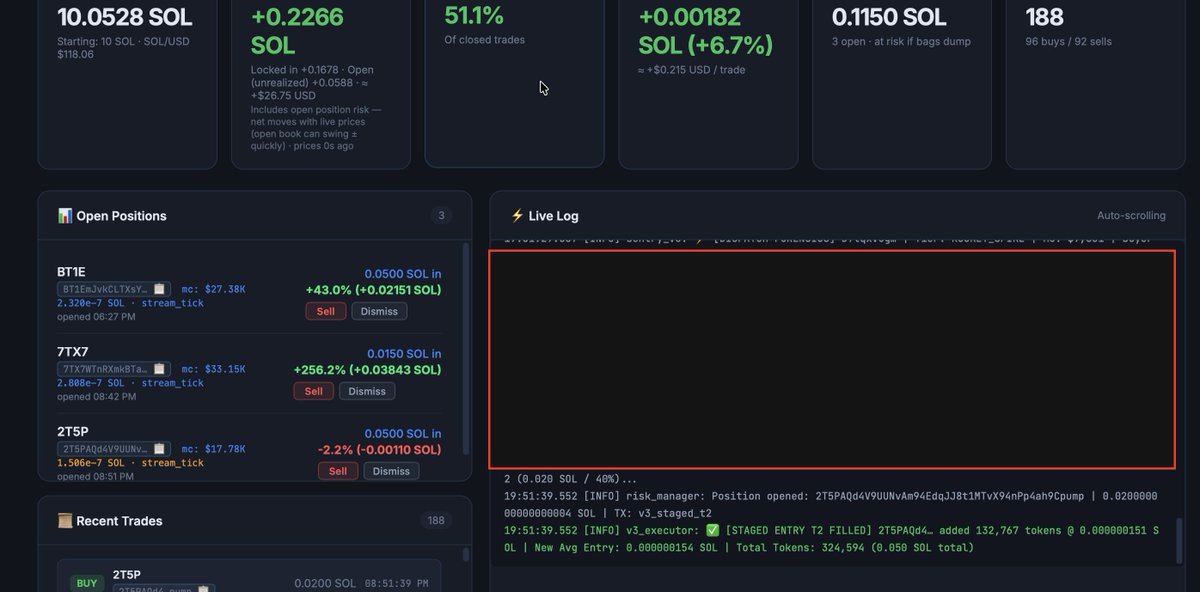Image resolution: width=1200 pixels, height=592 pixels.
Task: Click mc: $17.78K market cap text
Action: click(213, 449)
